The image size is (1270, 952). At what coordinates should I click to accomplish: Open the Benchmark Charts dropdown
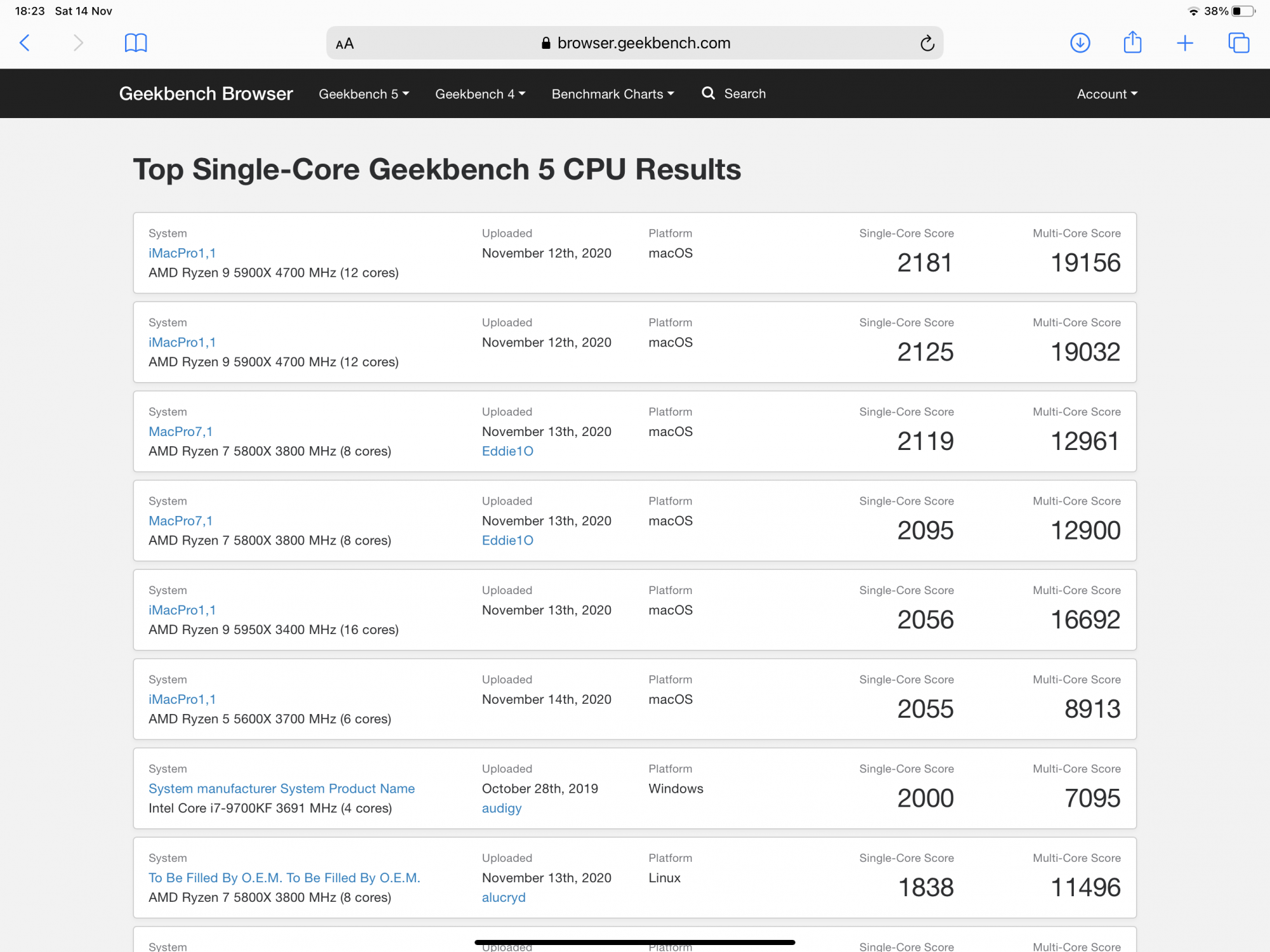(613, 94)
